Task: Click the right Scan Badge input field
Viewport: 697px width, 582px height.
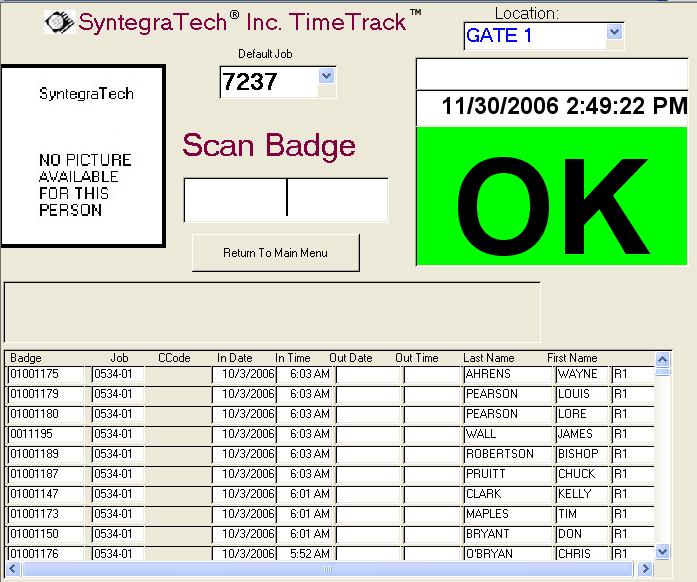Action: click(337, 200)
